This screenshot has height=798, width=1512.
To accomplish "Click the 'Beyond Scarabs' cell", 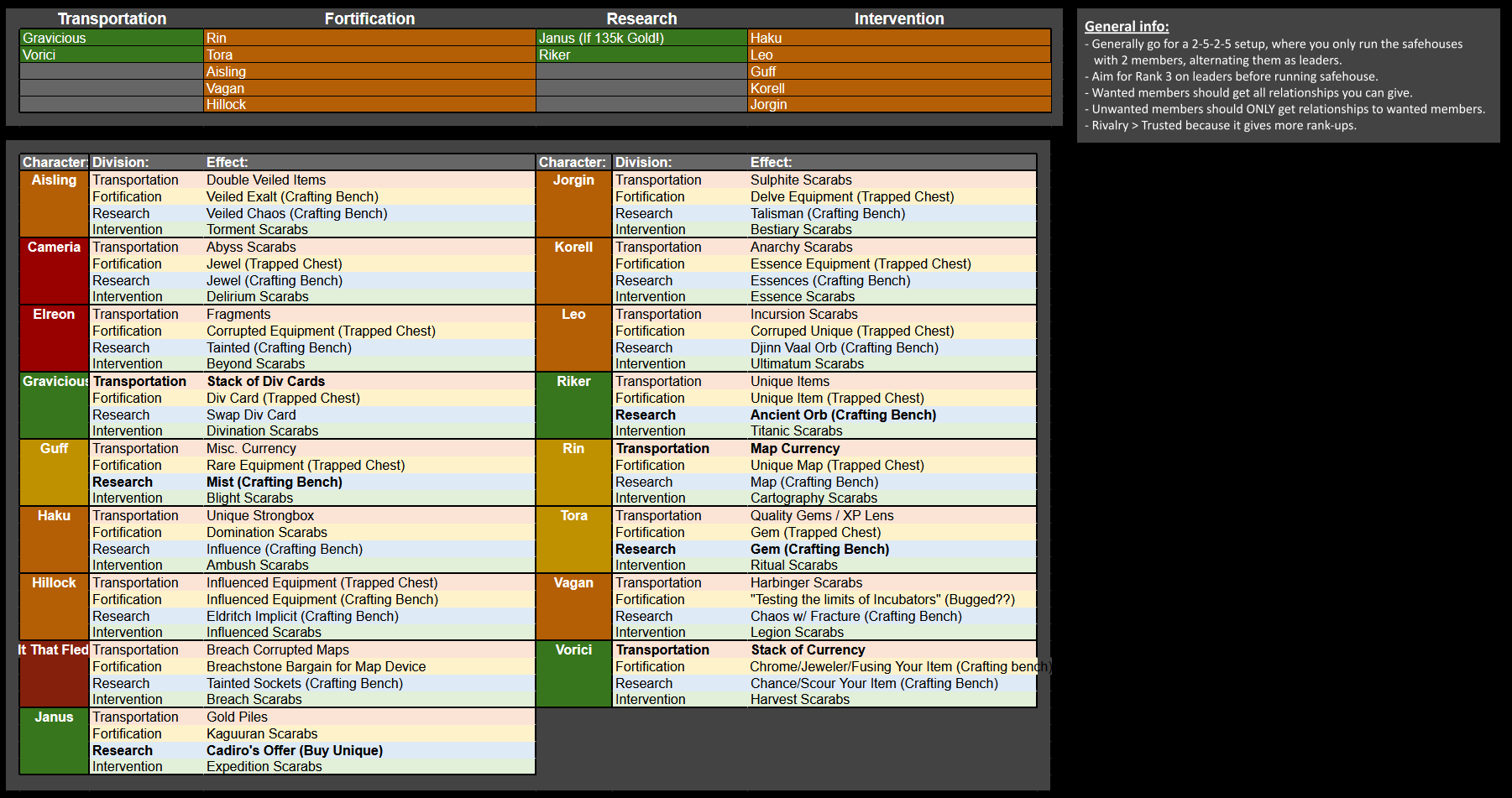I will [369, 363].
